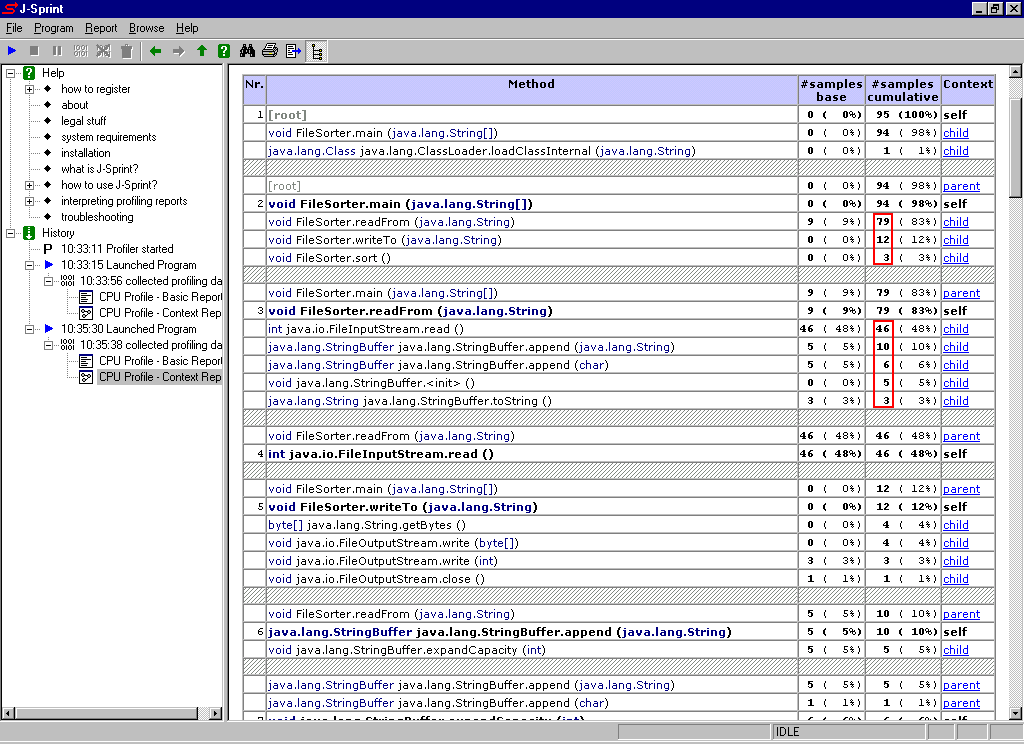This screenshot has width=1024, height=744.
Task: Open the Browse menu
Action: [x=146, y=28]
